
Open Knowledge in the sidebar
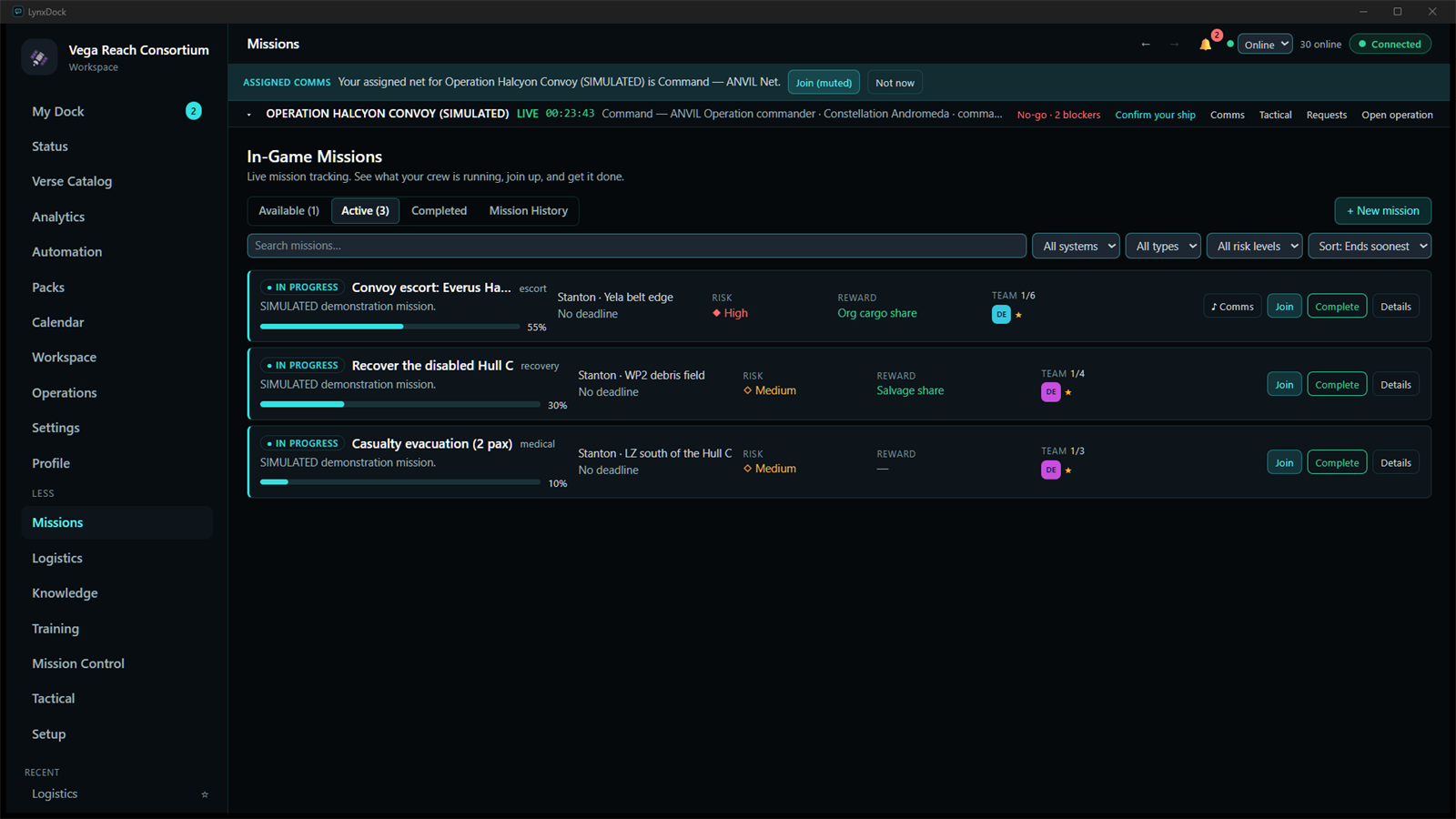[116, 593]
